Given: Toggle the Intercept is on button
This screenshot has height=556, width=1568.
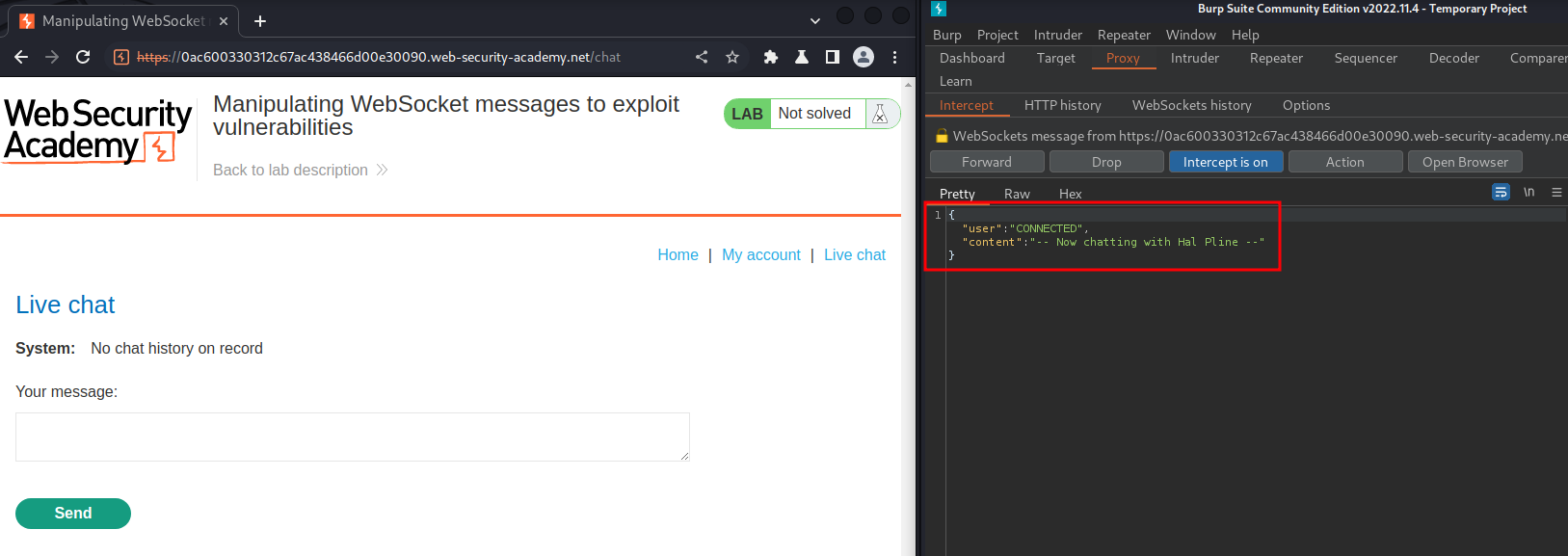Looking at the screenshot, I should [x=1226, y=162].
